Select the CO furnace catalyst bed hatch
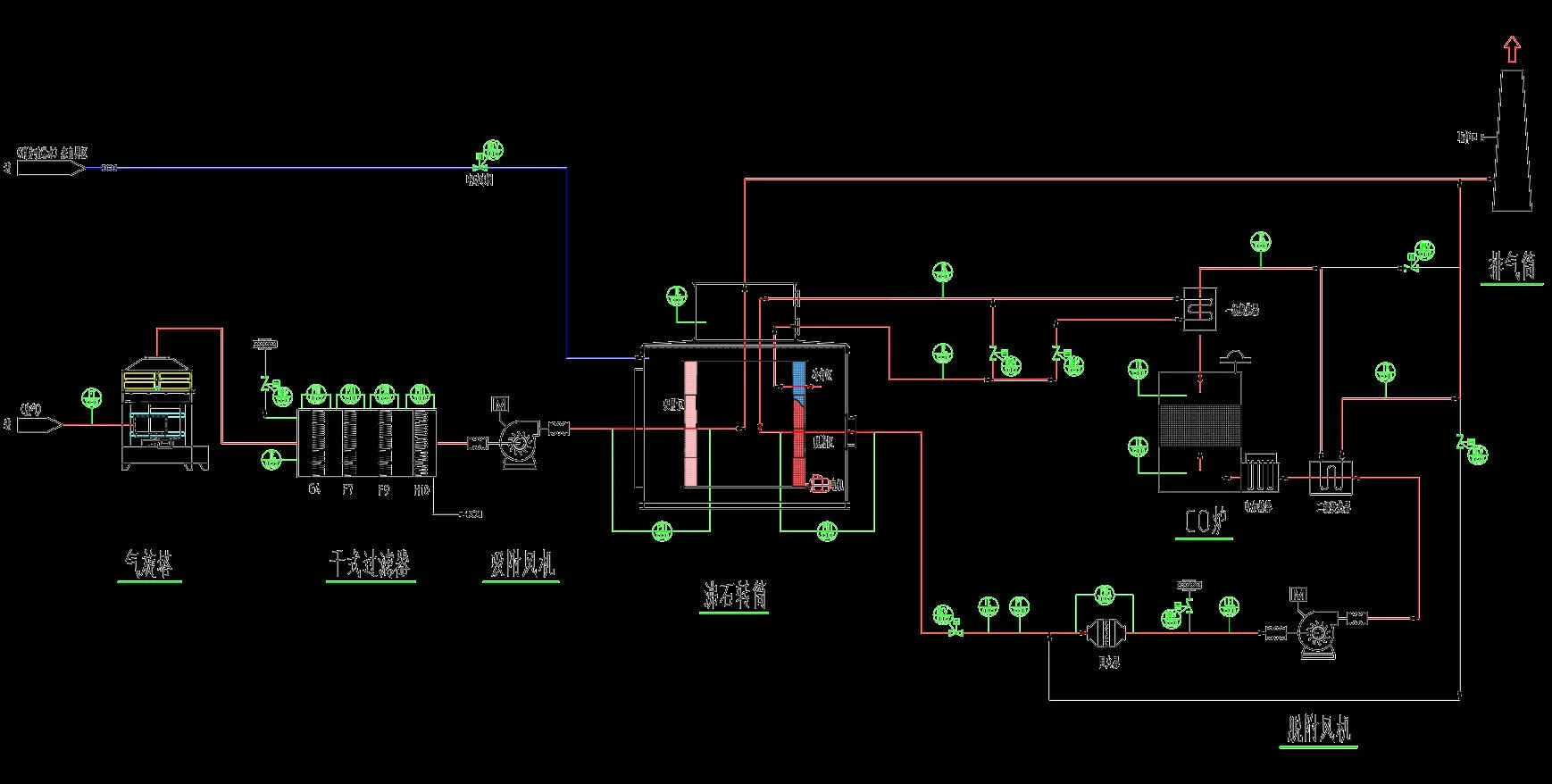1552x784 pixels. [x=1199, y=425]
